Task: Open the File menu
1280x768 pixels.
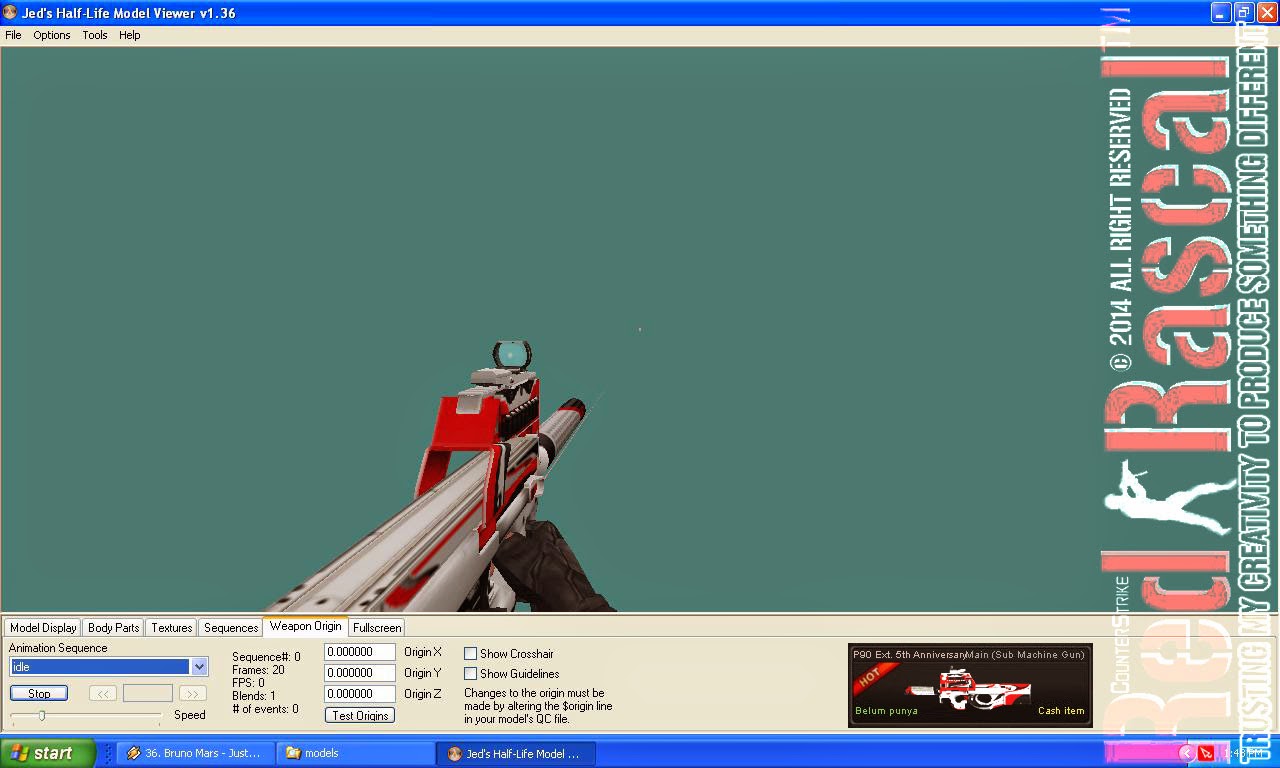Action: tap(13, 35)
